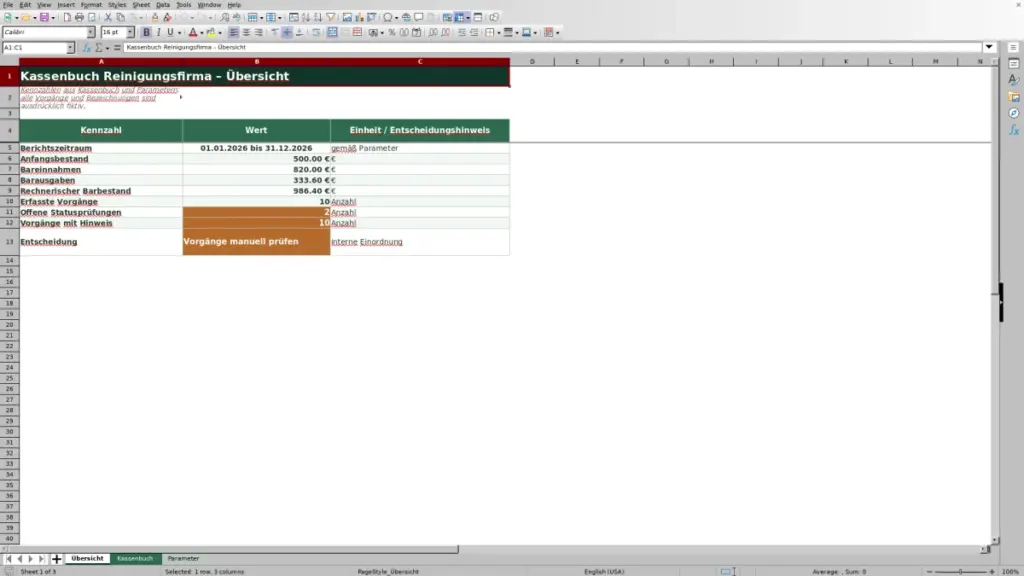Open sidebar Gallery panel icon
1024x576 pixels.
click(1014, 97)
